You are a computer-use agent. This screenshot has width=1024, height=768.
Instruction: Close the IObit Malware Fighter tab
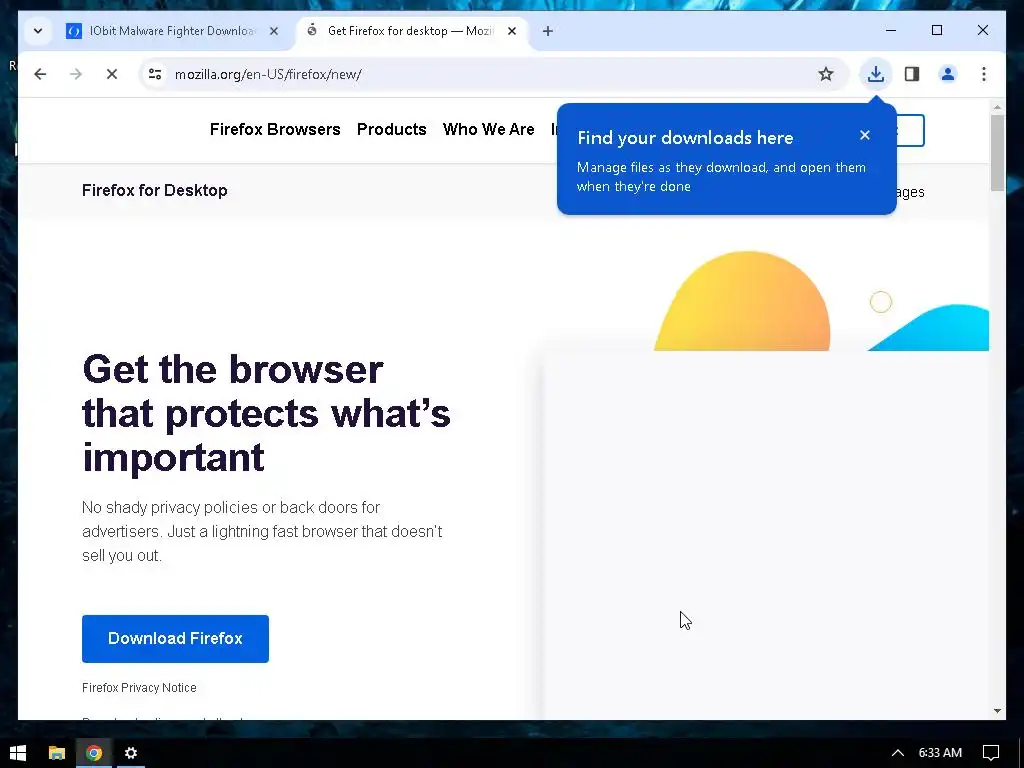274,31
